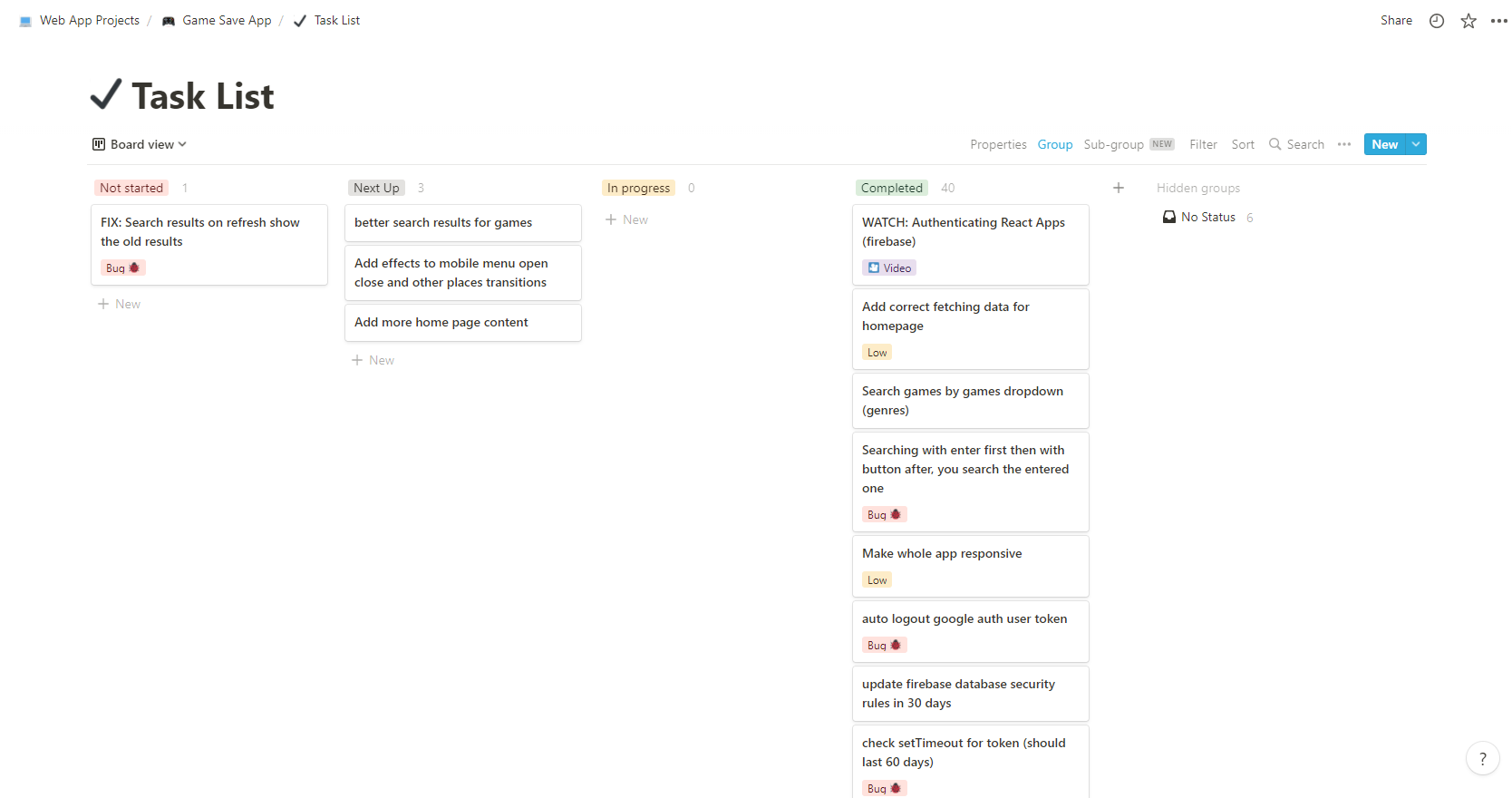Go to Game Save App breadcrumb
Screen dimensions: 1512x798
(x=227, y=20)
